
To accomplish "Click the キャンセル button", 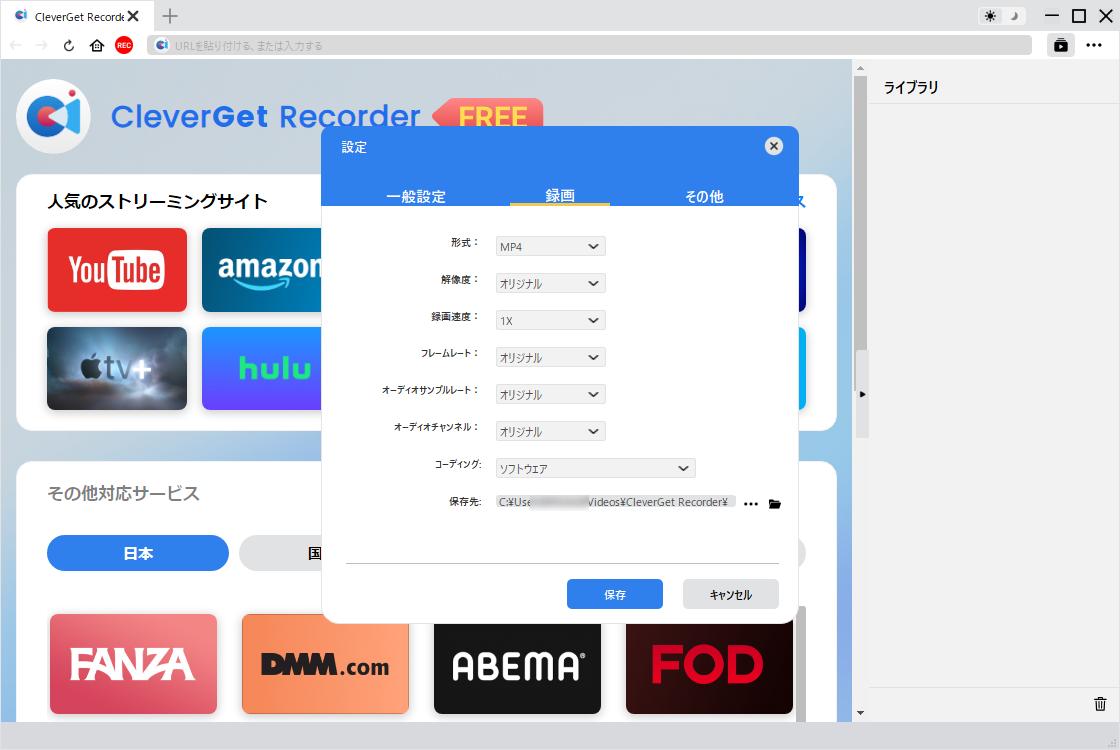I will coord(731,594).
